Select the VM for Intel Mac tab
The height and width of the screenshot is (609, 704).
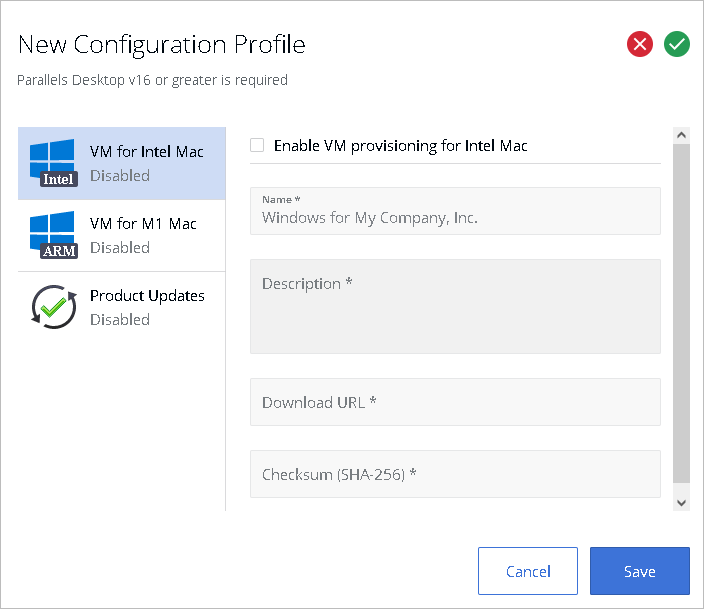122,163
